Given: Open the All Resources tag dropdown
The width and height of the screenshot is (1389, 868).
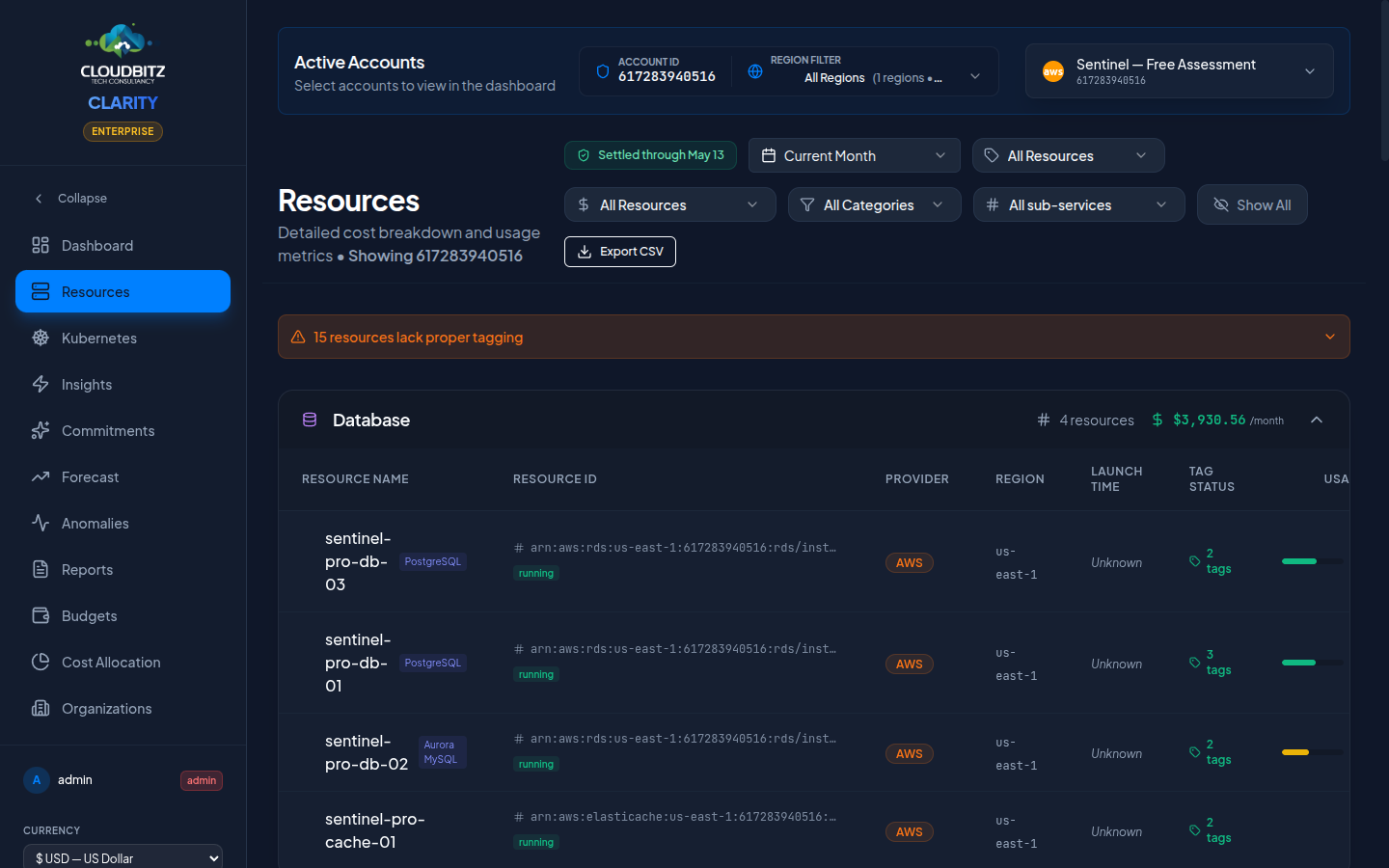Looking at the screenshot, I should (1069, 155).
